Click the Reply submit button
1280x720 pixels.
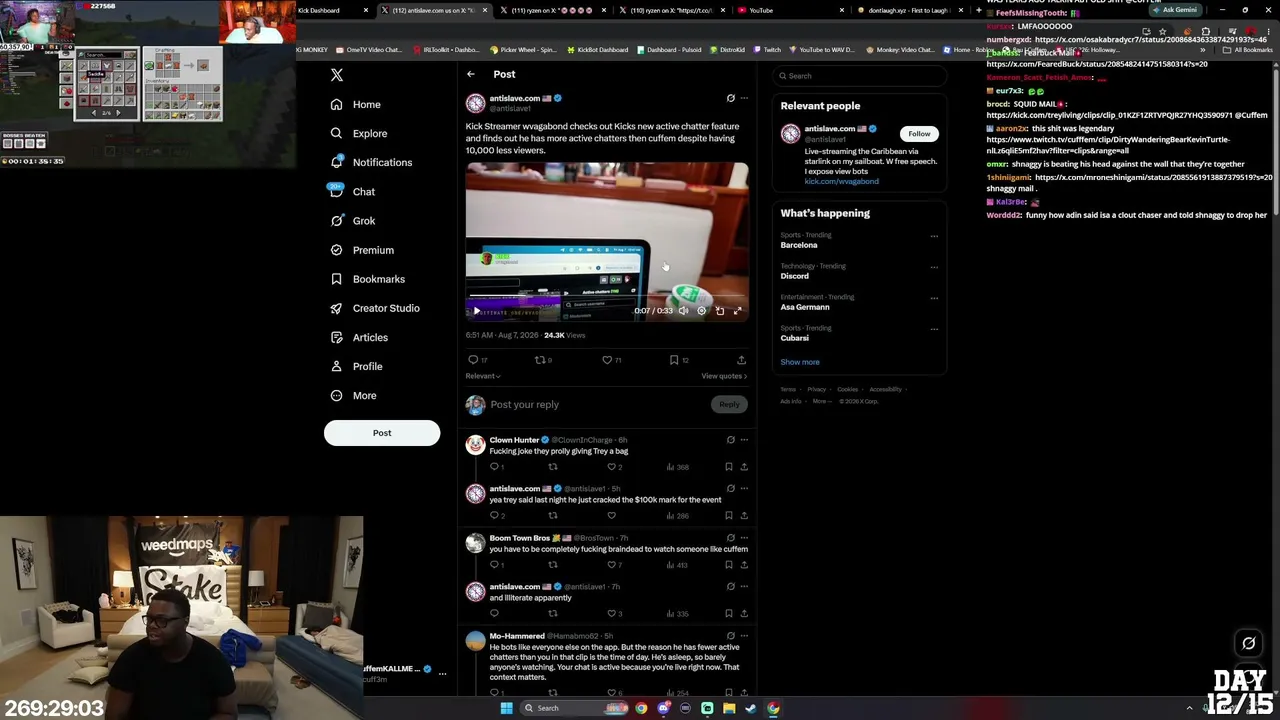[729, 404]
